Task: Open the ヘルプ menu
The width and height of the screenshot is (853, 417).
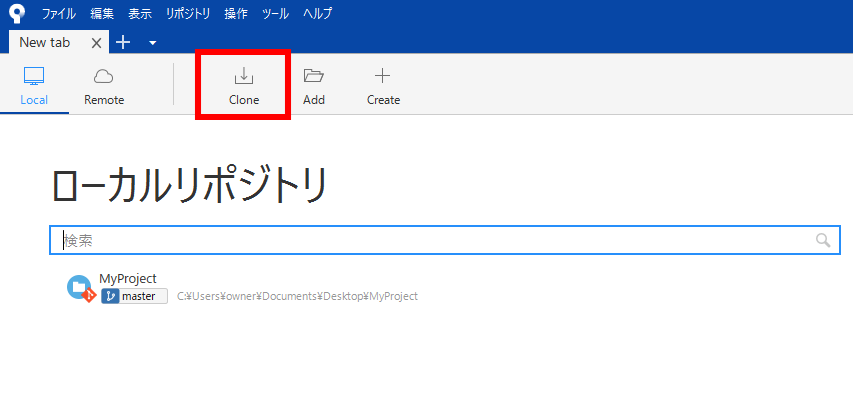Action: pos(318,14)
